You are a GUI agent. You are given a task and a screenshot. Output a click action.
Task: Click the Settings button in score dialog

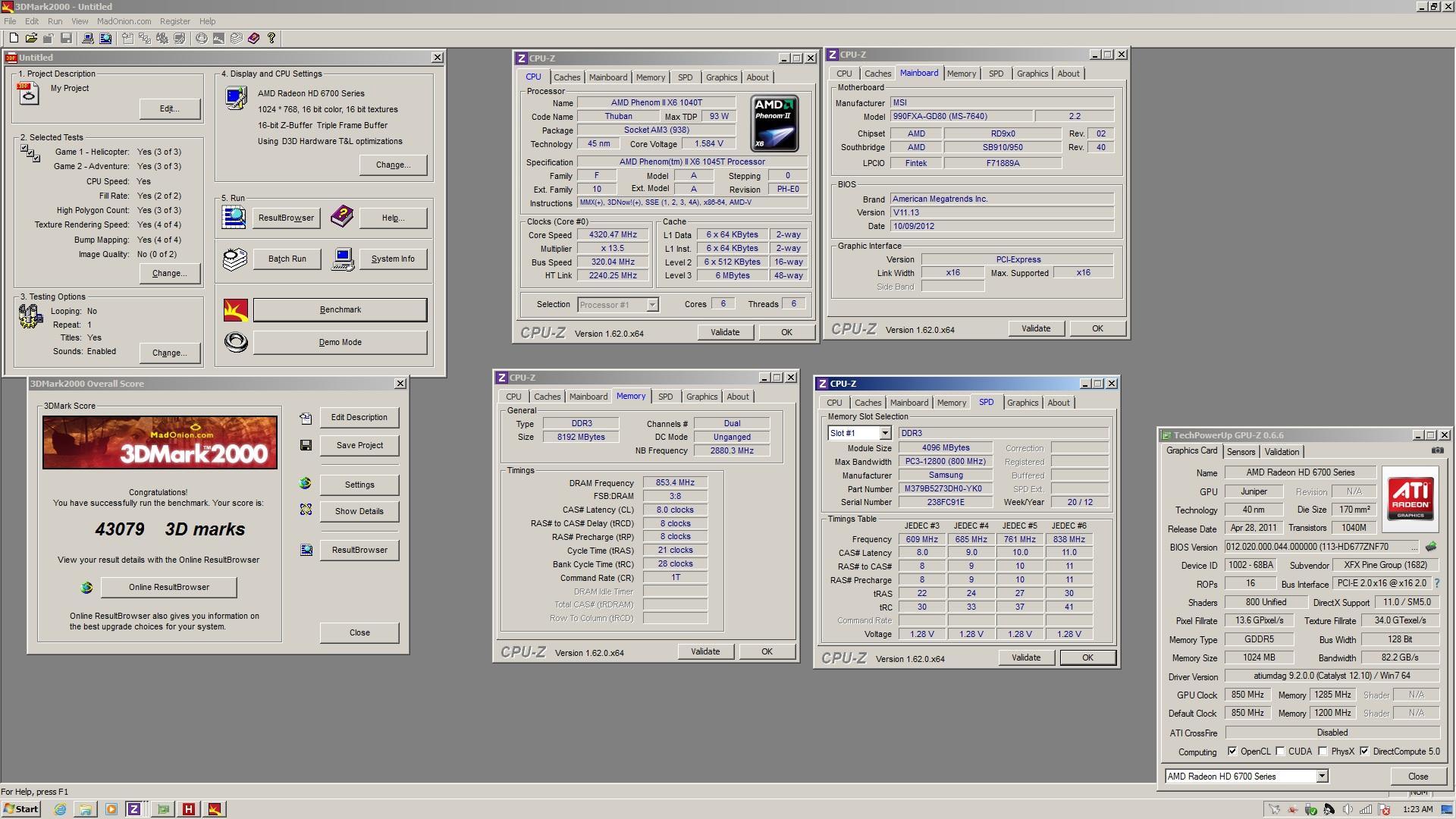coord(359,485)
